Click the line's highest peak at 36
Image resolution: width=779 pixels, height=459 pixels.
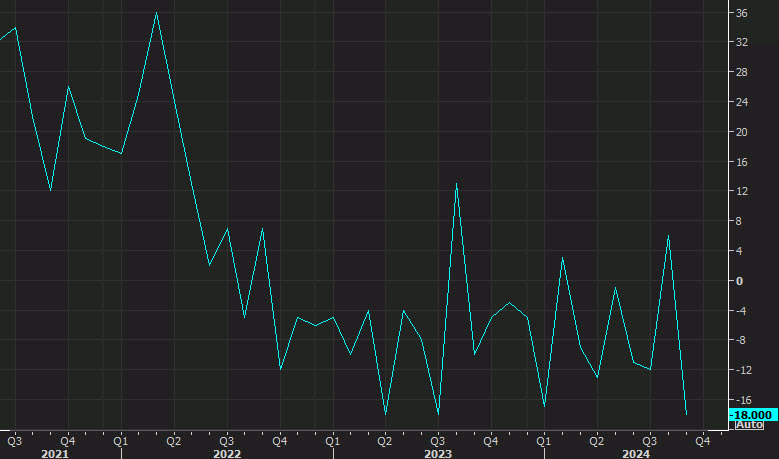coord(156,13)
